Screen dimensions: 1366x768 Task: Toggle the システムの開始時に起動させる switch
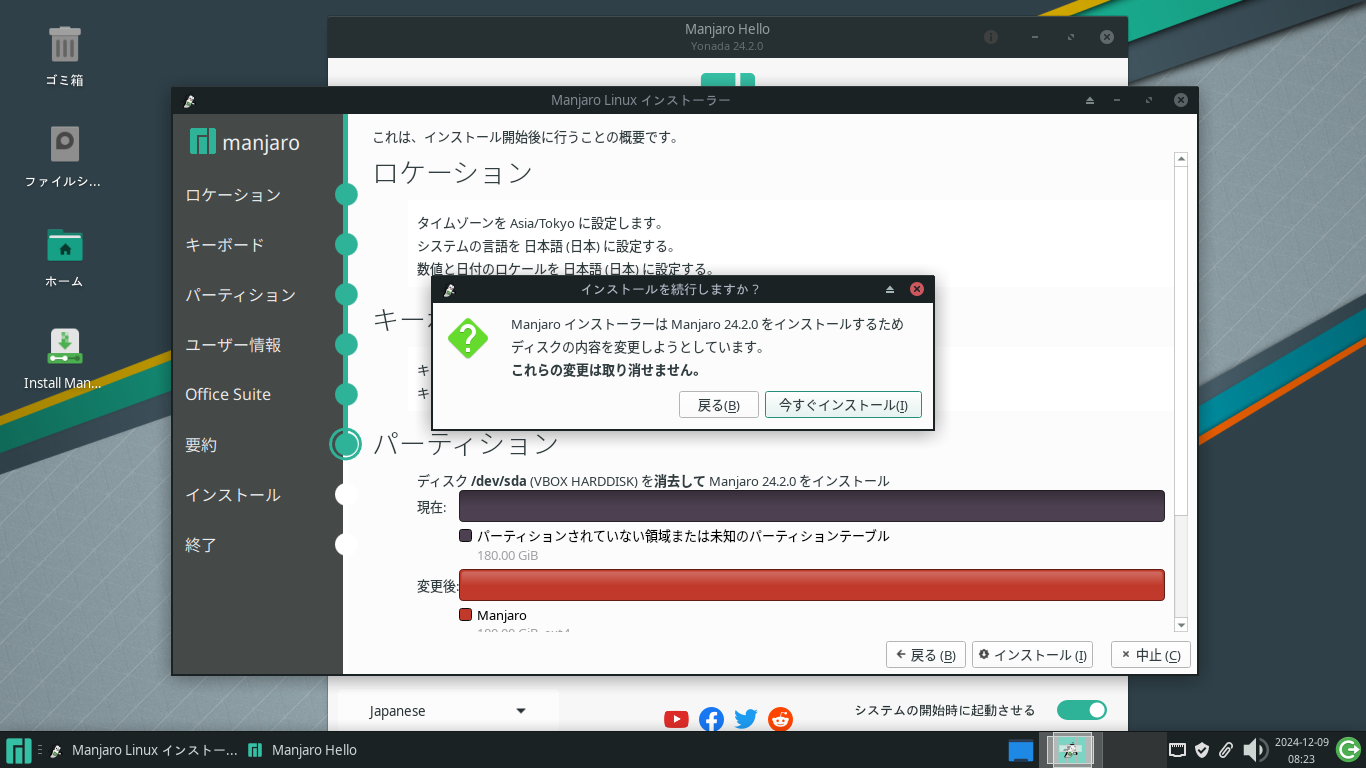tap(1082, 710)
